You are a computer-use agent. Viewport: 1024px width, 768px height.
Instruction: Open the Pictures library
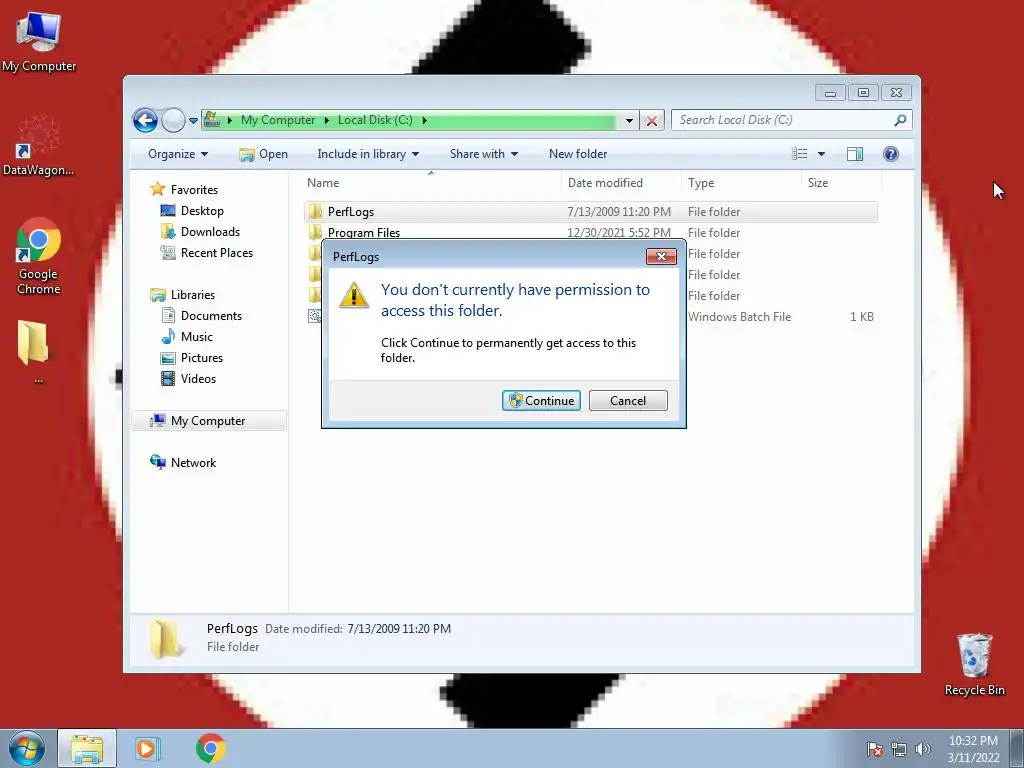(202, 357)
